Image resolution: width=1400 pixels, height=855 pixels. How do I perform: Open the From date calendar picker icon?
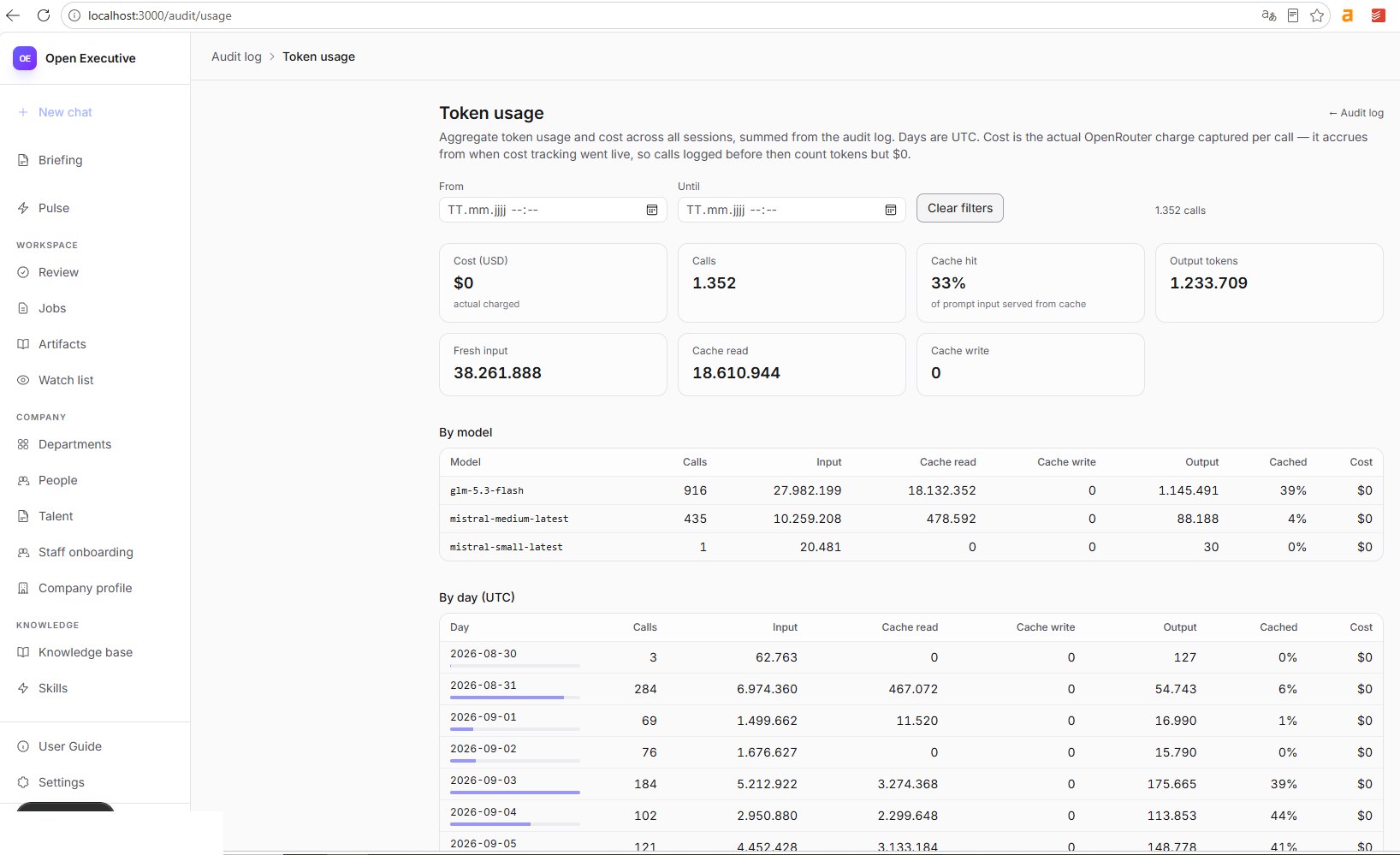click(652, 210)
